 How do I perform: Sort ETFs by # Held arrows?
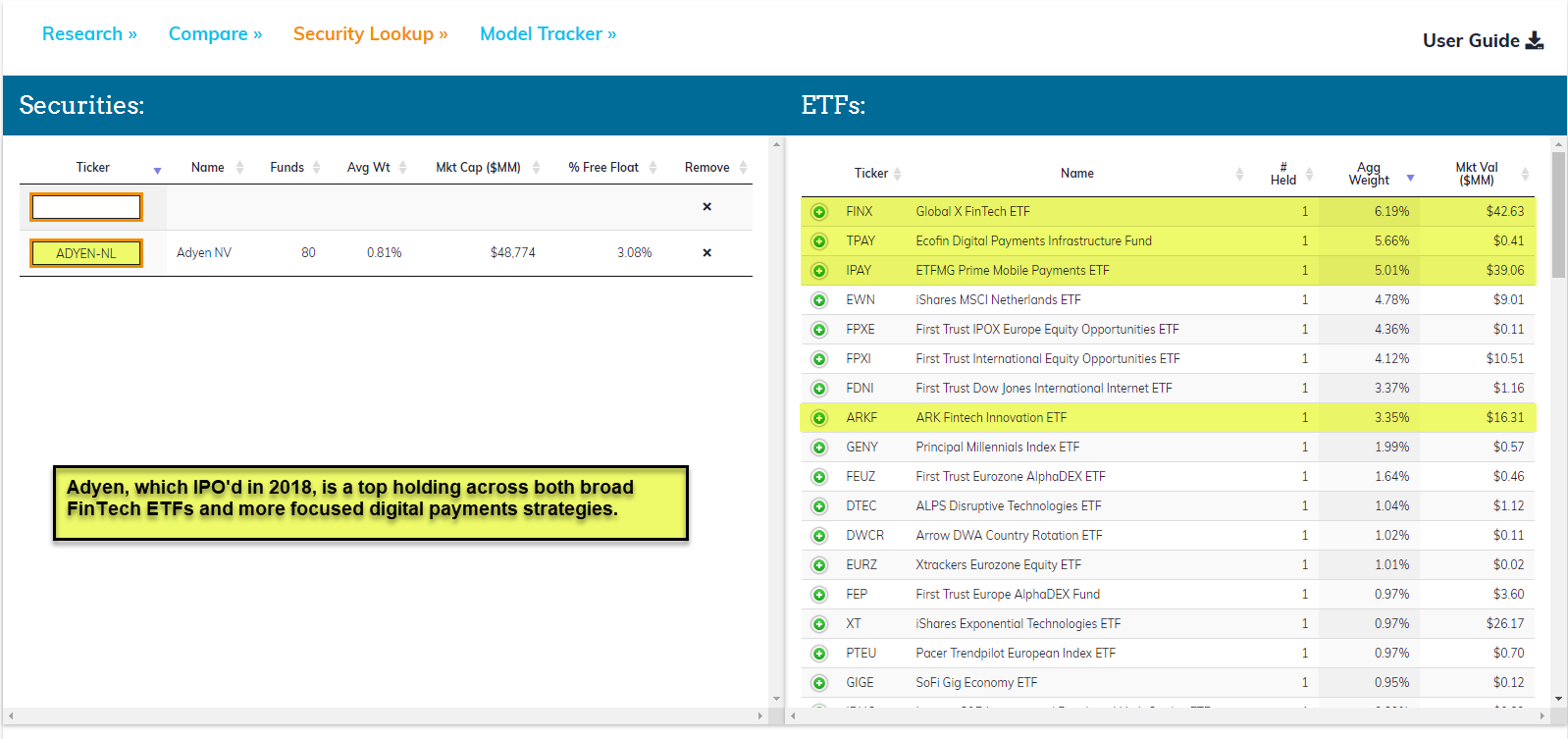(x=1309, y=174)
